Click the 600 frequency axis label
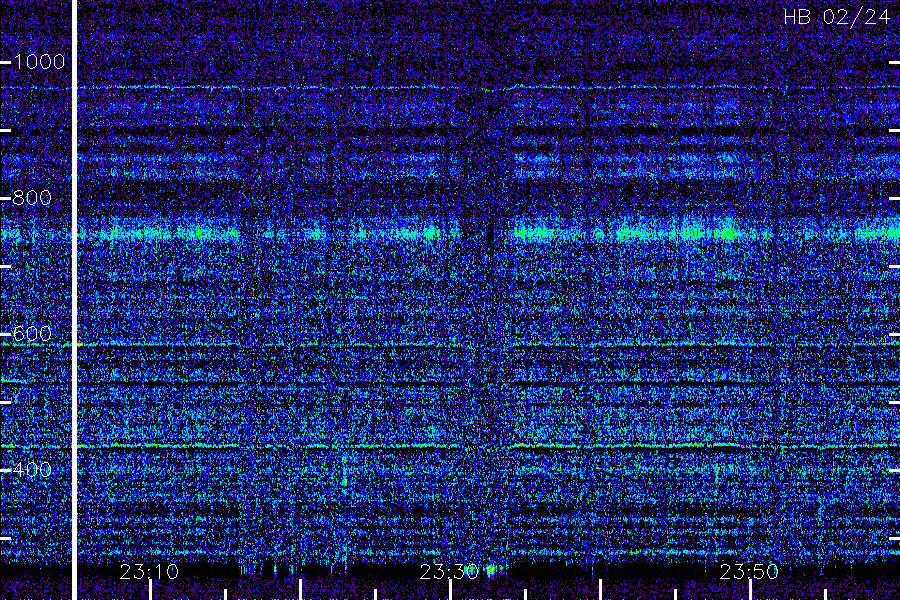The width and height of the screenshot is (900, 600). coord(32,334)
